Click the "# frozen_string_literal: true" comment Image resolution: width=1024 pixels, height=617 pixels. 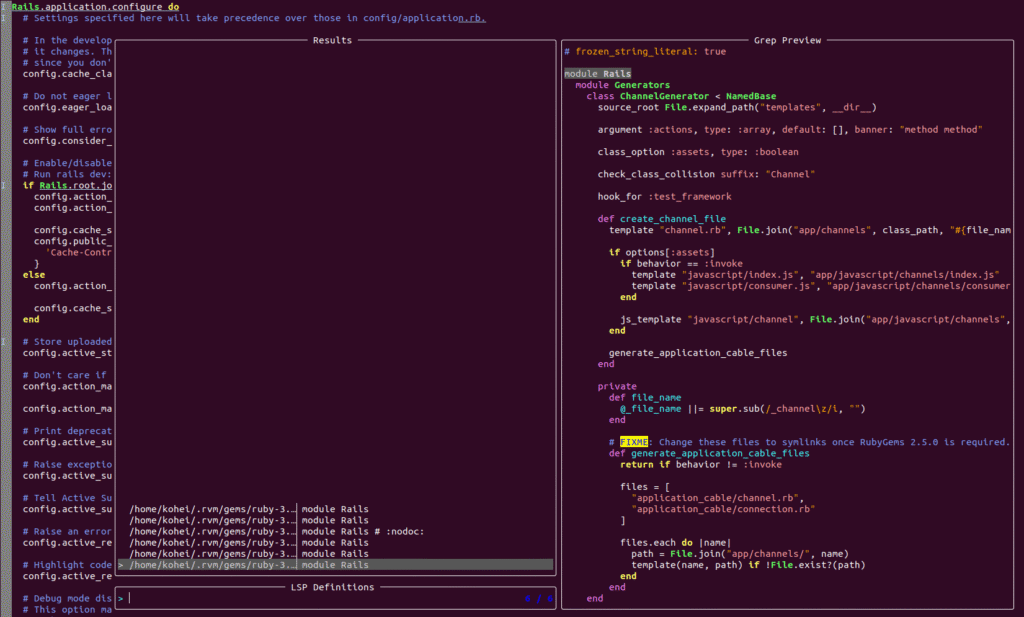645,51
